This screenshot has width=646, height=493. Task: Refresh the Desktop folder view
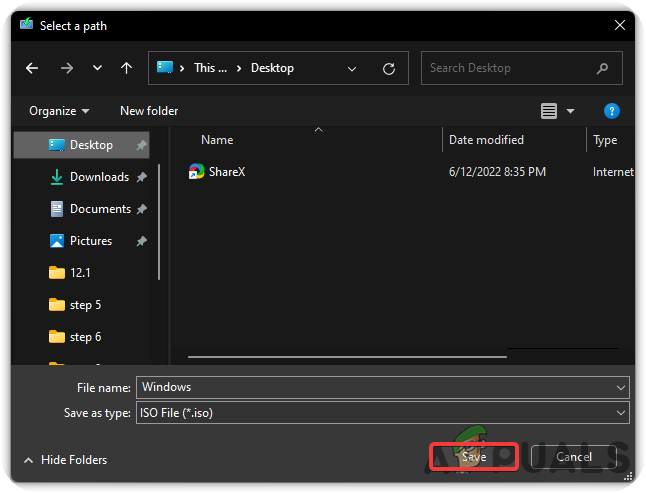pyautogui.click(x=389, y=69)
